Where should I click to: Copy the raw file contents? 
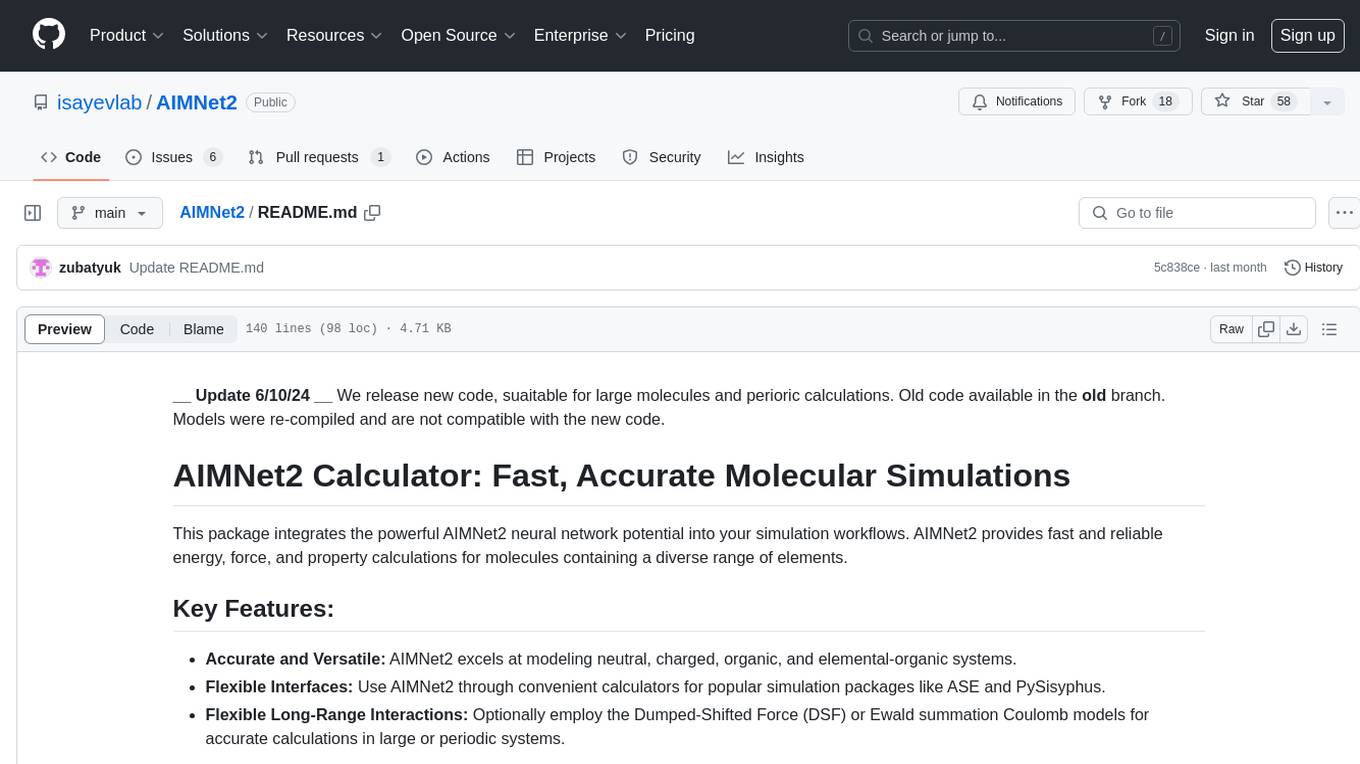point(1267,329)
